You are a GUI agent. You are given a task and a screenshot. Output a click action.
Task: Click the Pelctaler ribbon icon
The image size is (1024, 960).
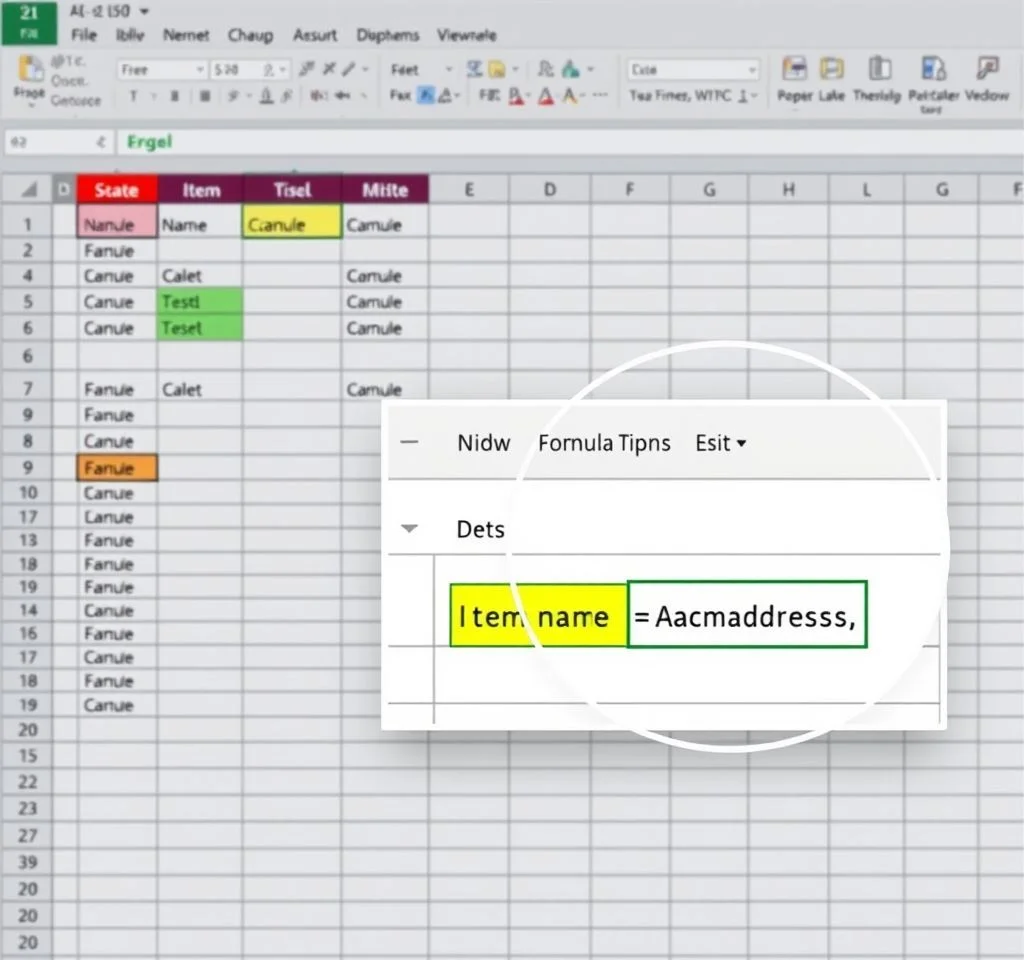pos(934,69)
